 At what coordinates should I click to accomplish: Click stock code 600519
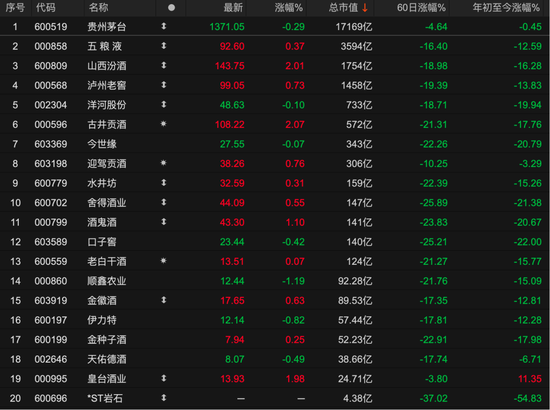[51, 27]
